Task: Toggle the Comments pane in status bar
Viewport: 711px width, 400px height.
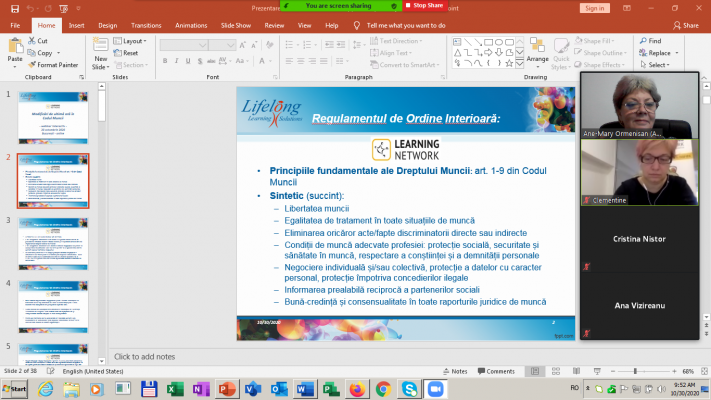Action: point(496,371)
